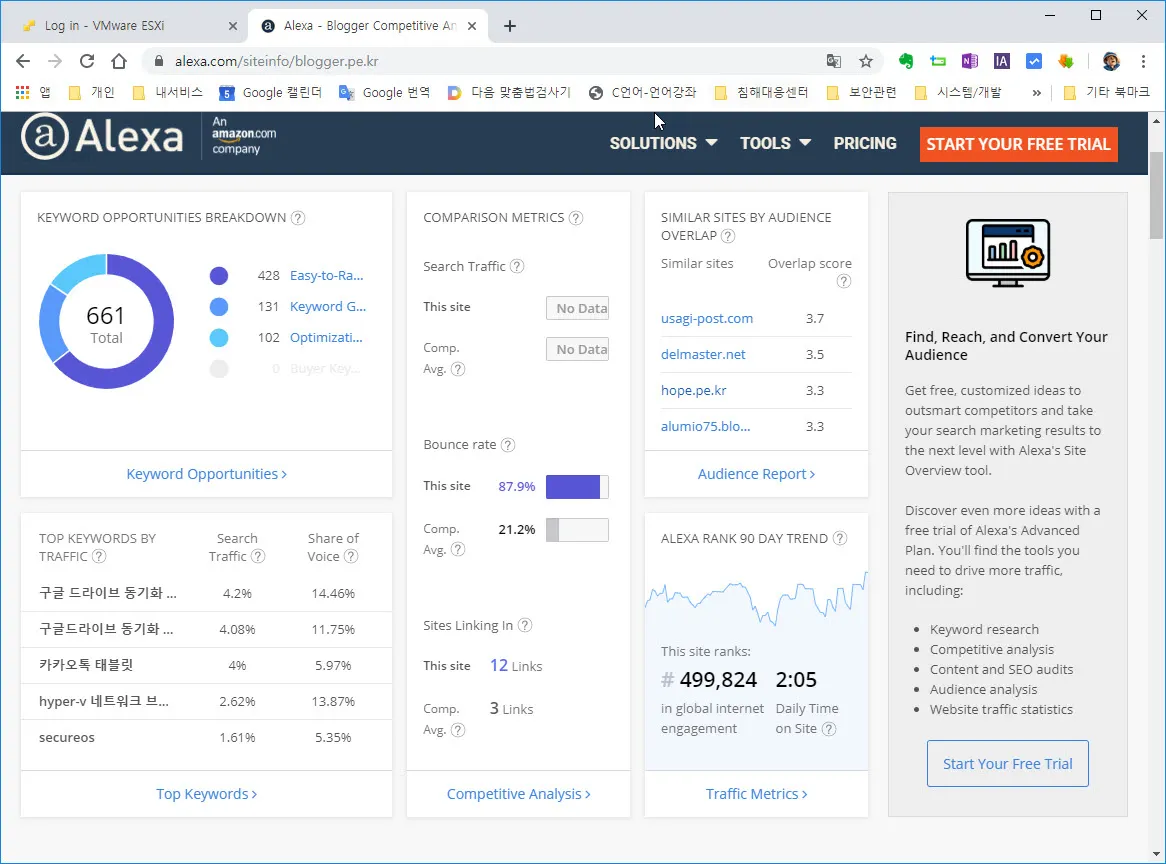The image size is (1166, 864).
Task: Expand the TOOLS dropdown menu
Action: [775, 143]
